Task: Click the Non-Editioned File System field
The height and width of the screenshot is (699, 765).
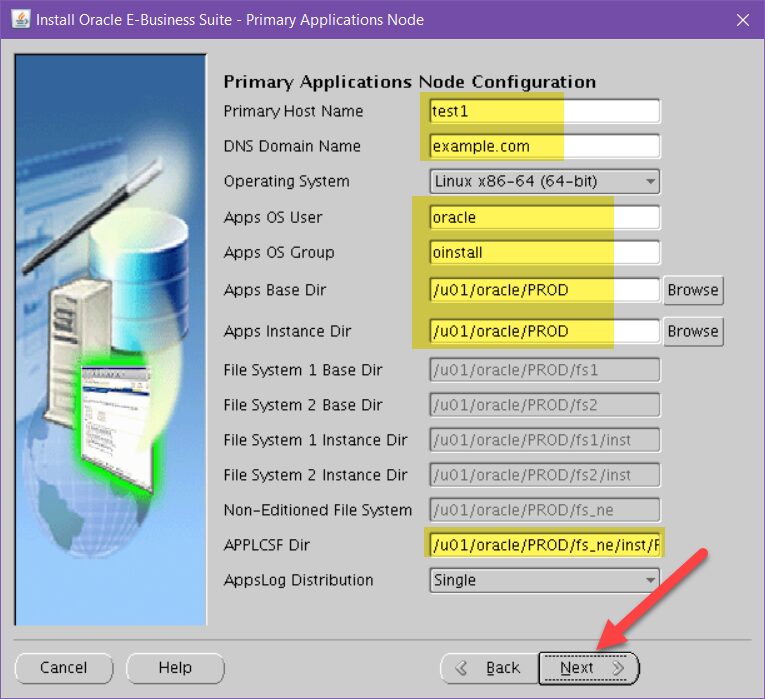Action: pyautogui.click(x=544, y=510)
